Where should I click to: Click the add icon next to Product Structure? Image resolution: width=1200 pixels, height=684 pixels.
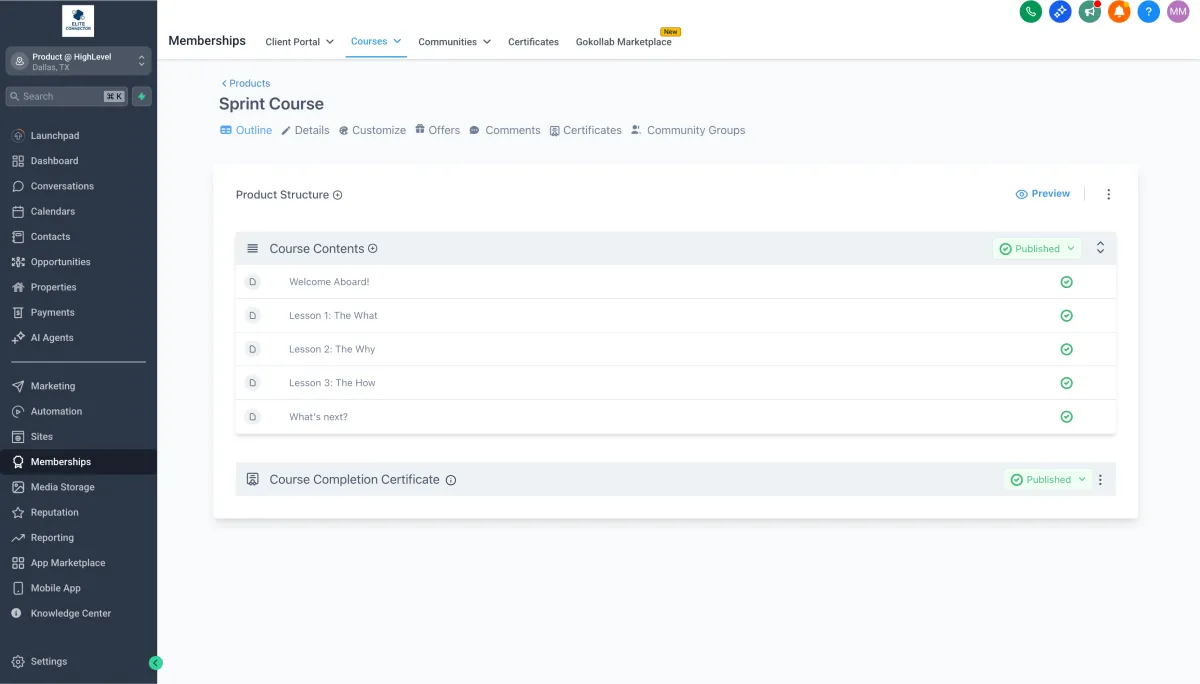[x=337, y=195]
